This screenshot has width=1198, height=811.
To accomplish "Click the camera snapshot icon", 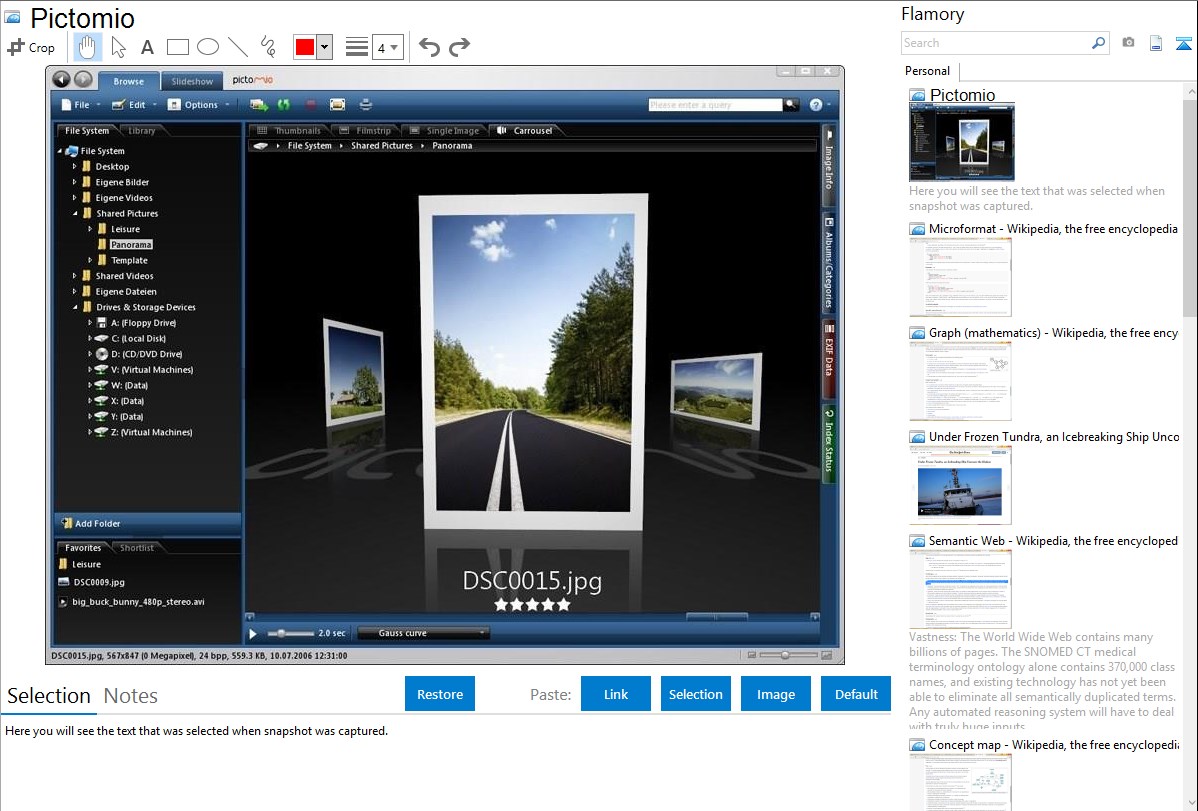I will tap(1128, 43).
